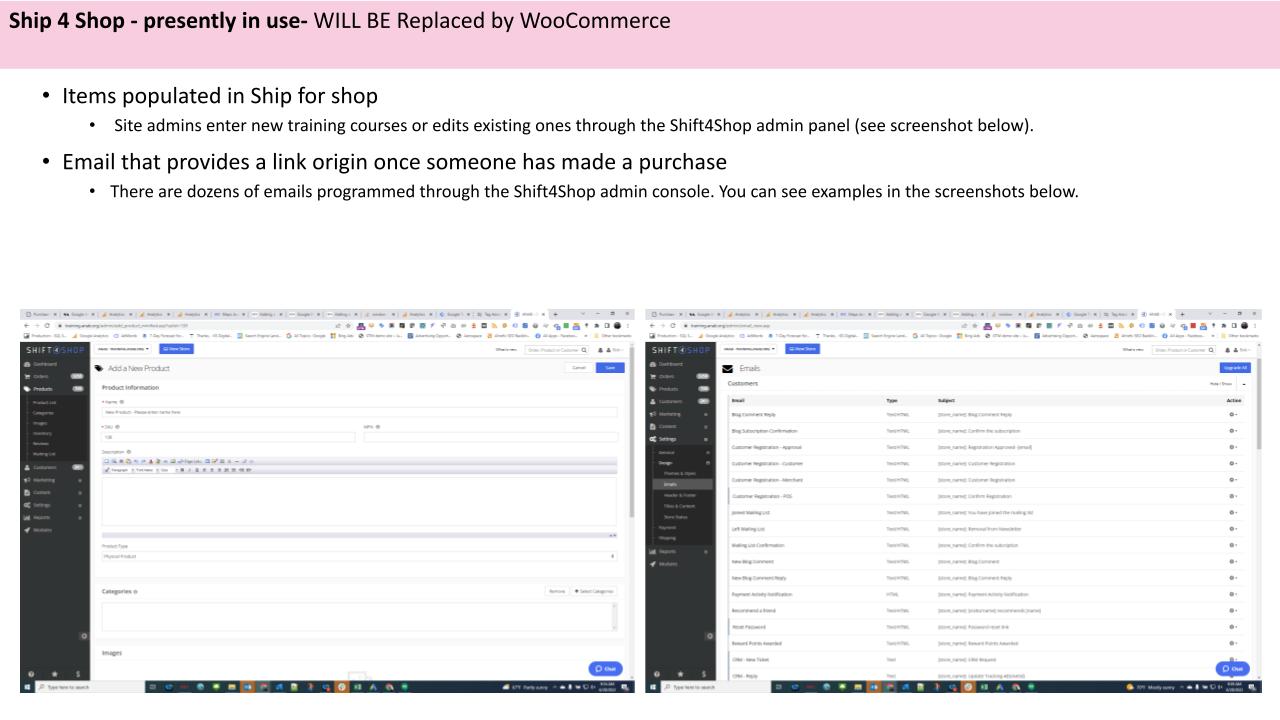Collapse the Customers section with the Hide/Show arrow

(x=1245, y=384)
